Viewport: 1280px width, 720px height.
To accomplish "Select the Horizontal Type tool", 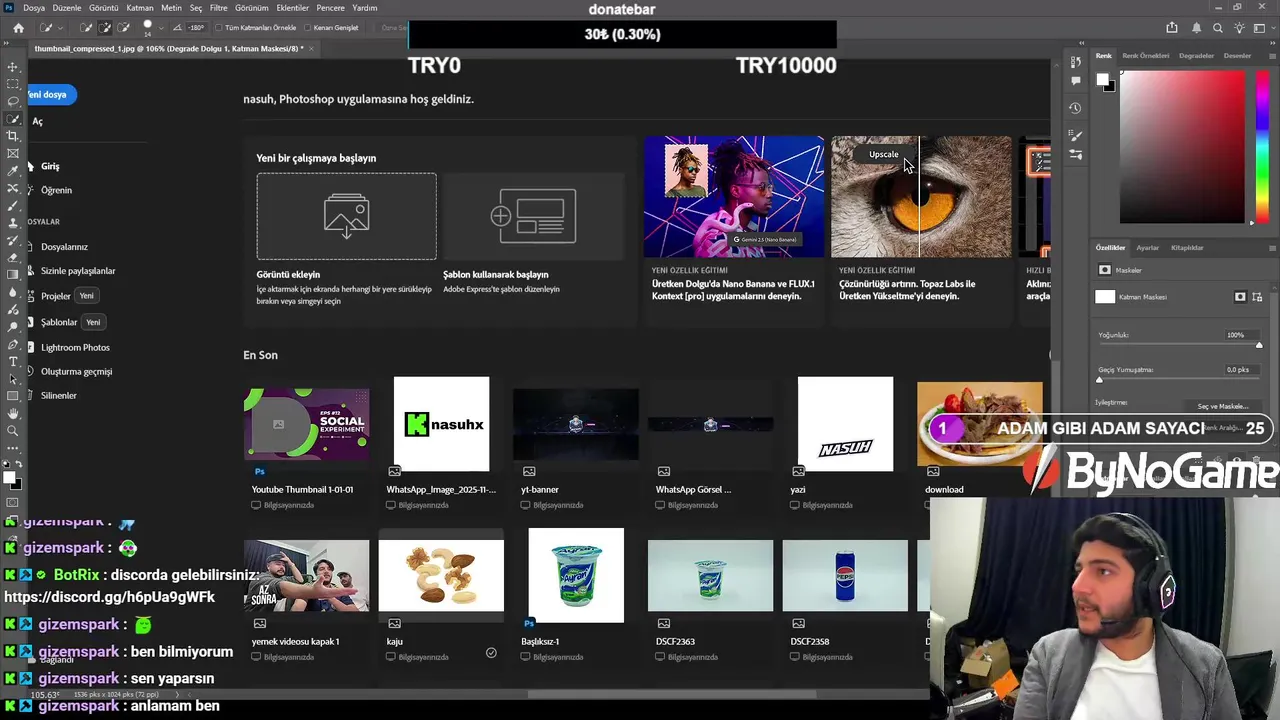I will click(x=13, y=361).
